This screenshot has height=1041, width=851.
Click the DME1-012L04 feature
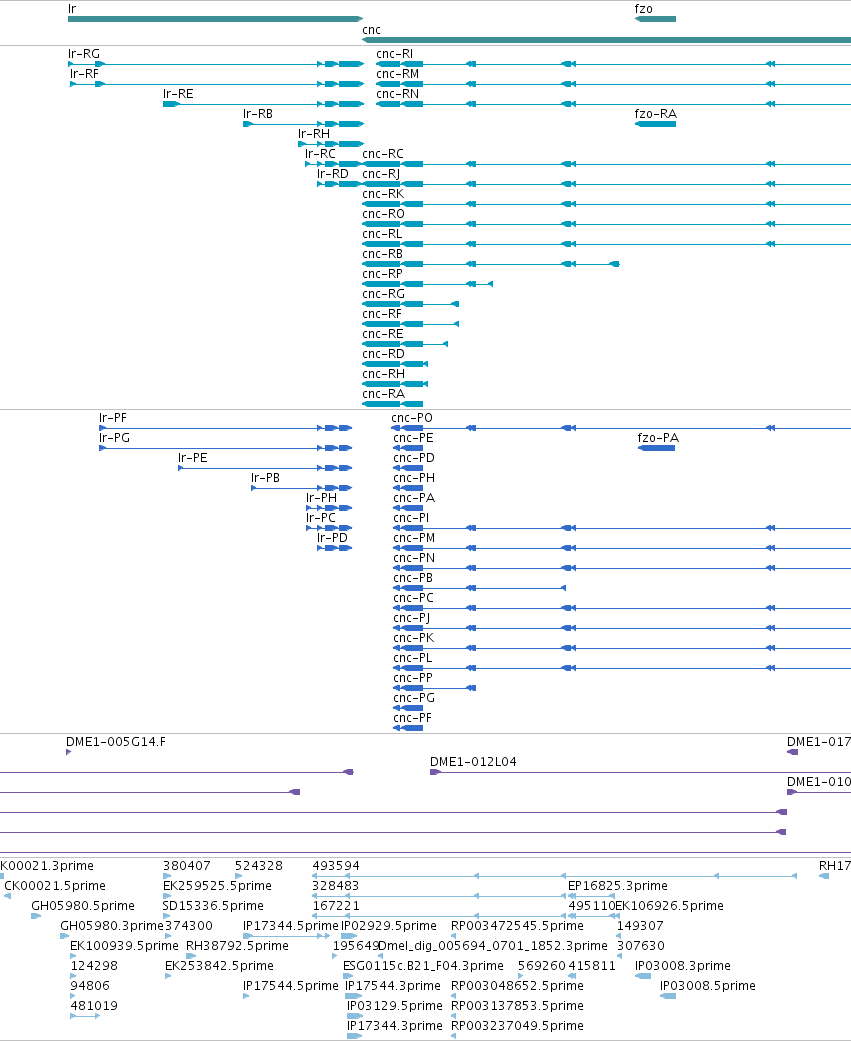pos(641,772)
